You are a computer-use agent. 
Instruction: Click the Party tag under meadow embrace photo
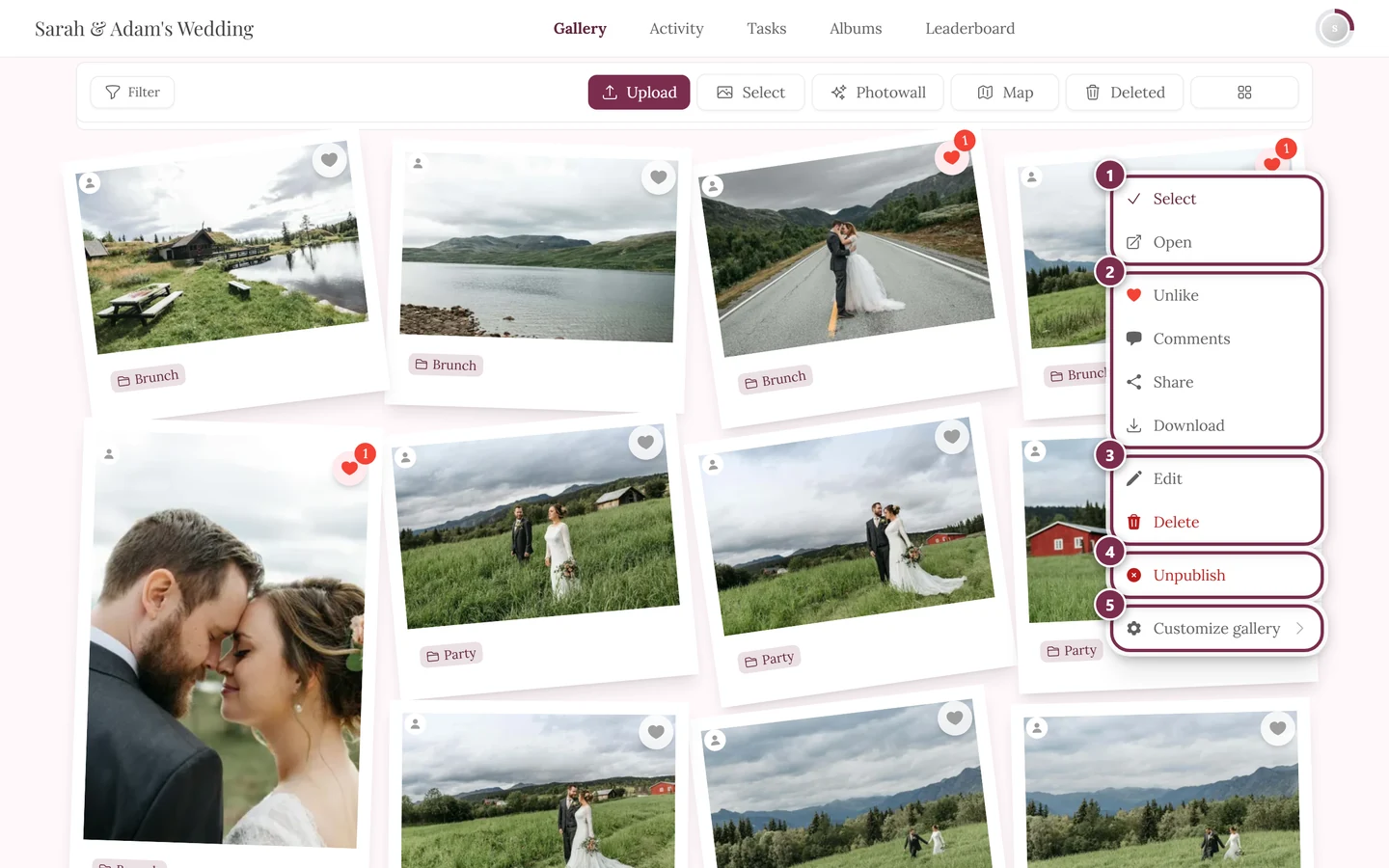coord(770,660)
